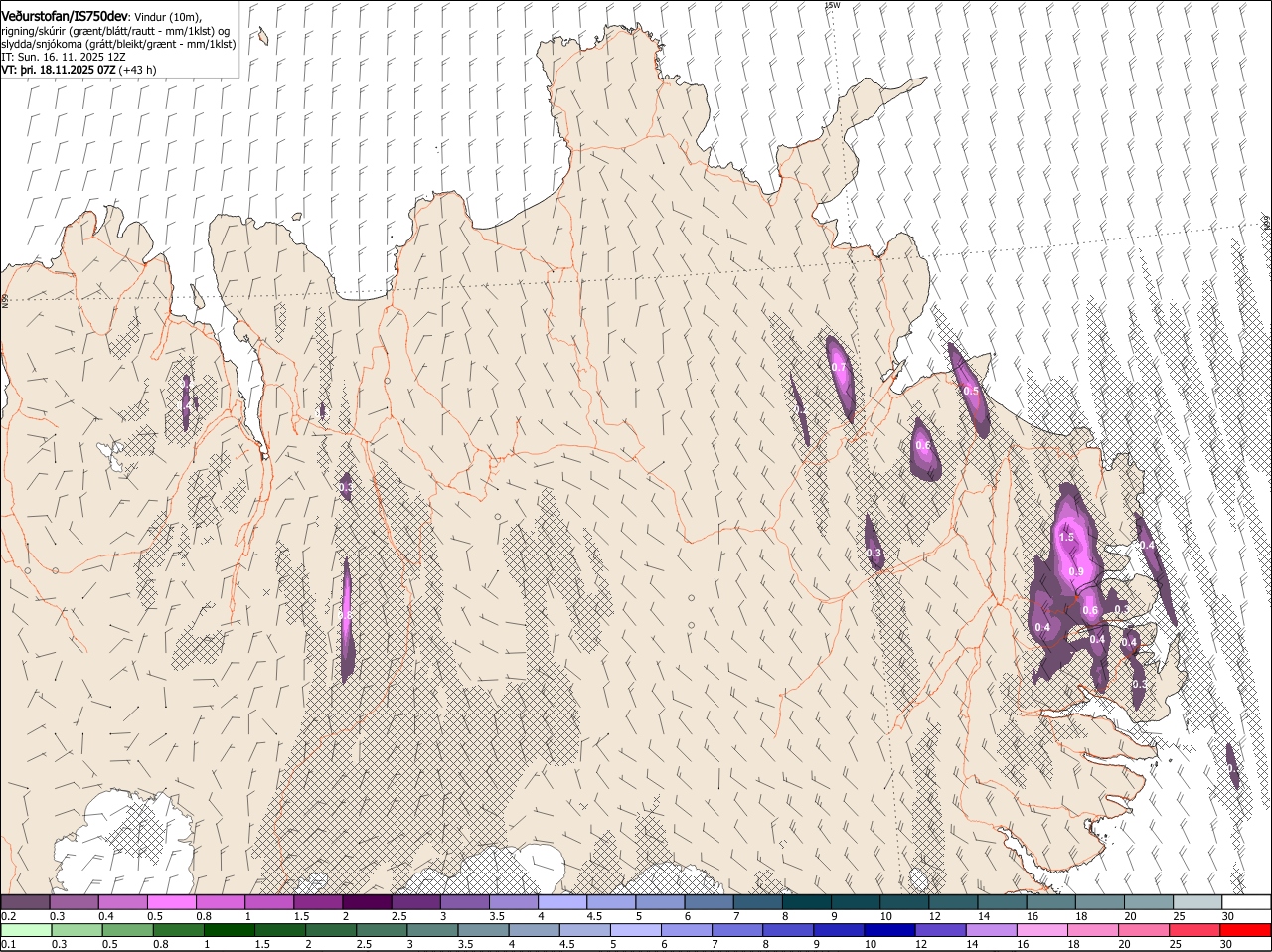Click the IT: Sun. 16. 11. 2025 12Z line
Screen dimensions: 1272x952
tap(63, 57)
